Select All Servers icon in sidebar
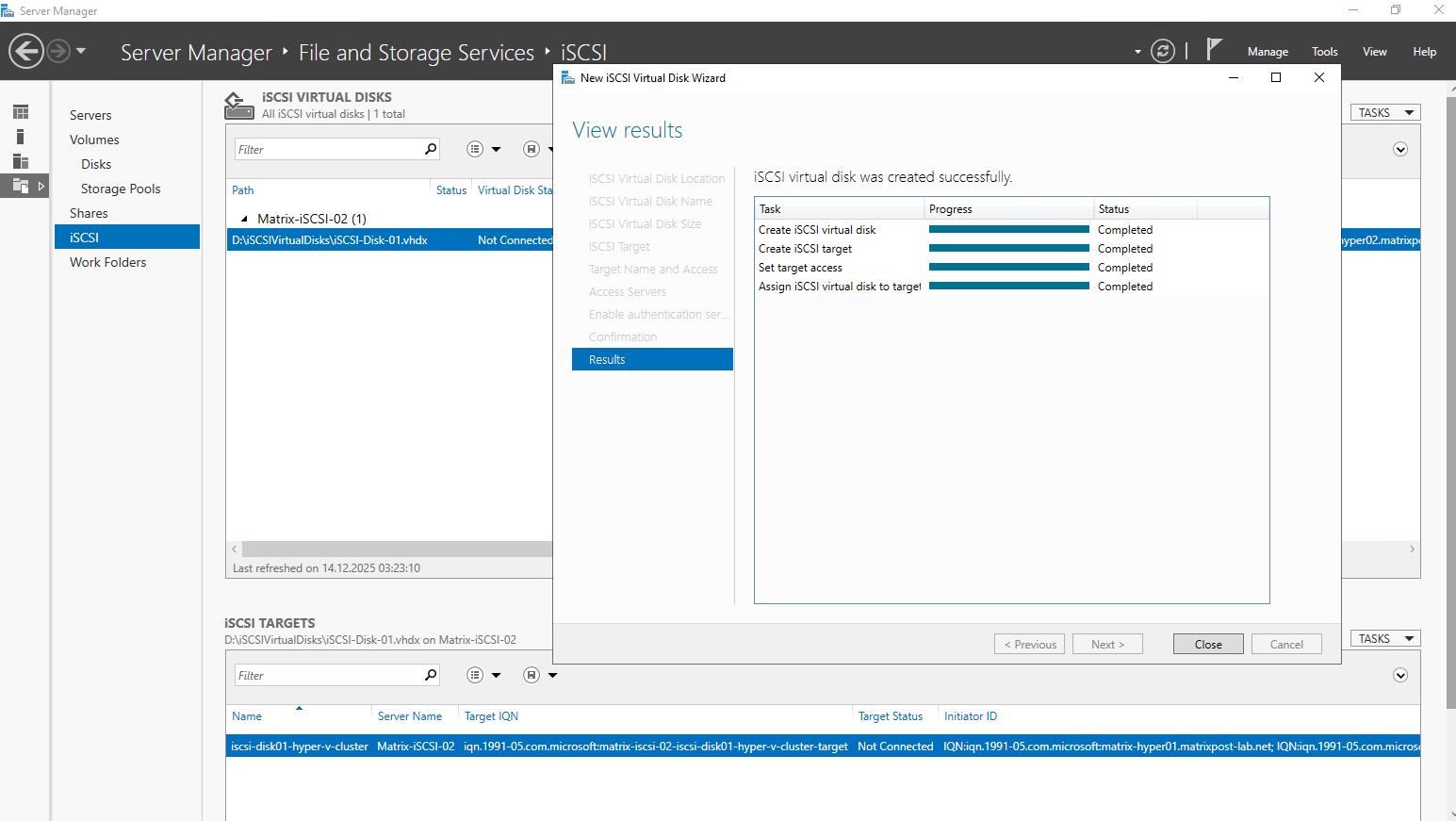This screenshot has height=821, width=1456. pyautogui.click(x=21, y=161)
